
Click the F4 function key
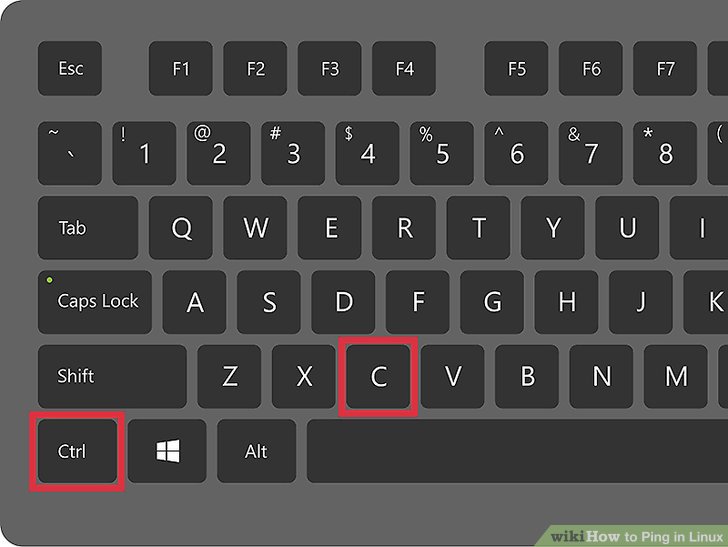pos(404,68)
